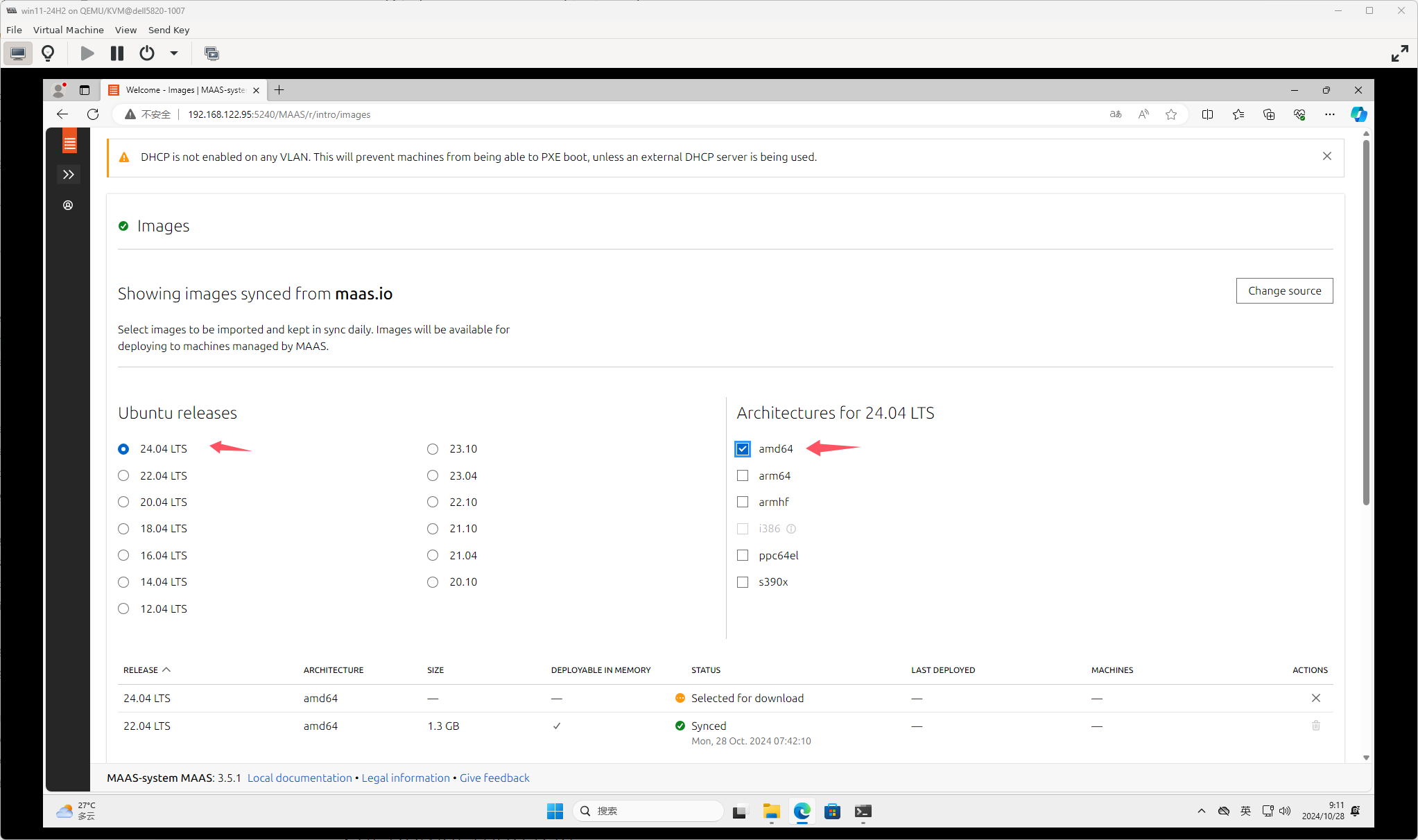Click the Change source button

point(1283,290)
